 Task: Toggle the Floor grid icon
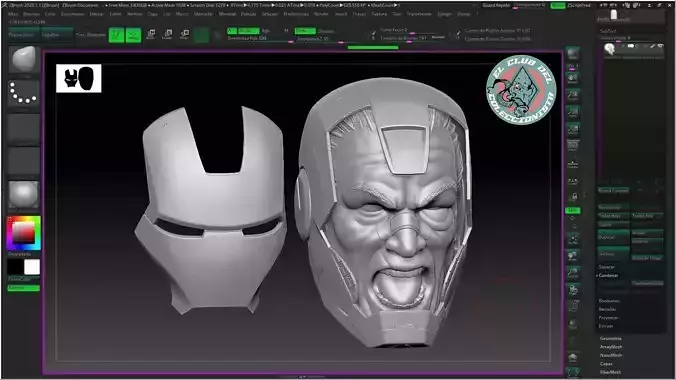[573, 164]
